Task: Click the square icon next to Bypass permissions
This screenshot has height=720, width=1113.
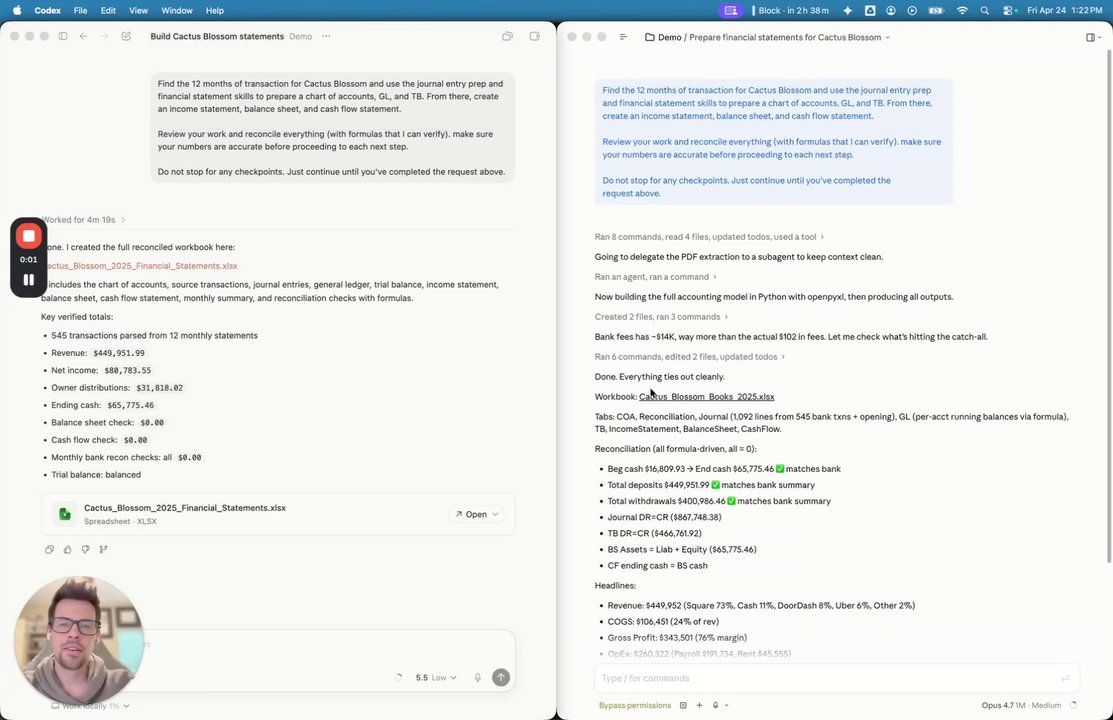Action: (x=683, y=705)
